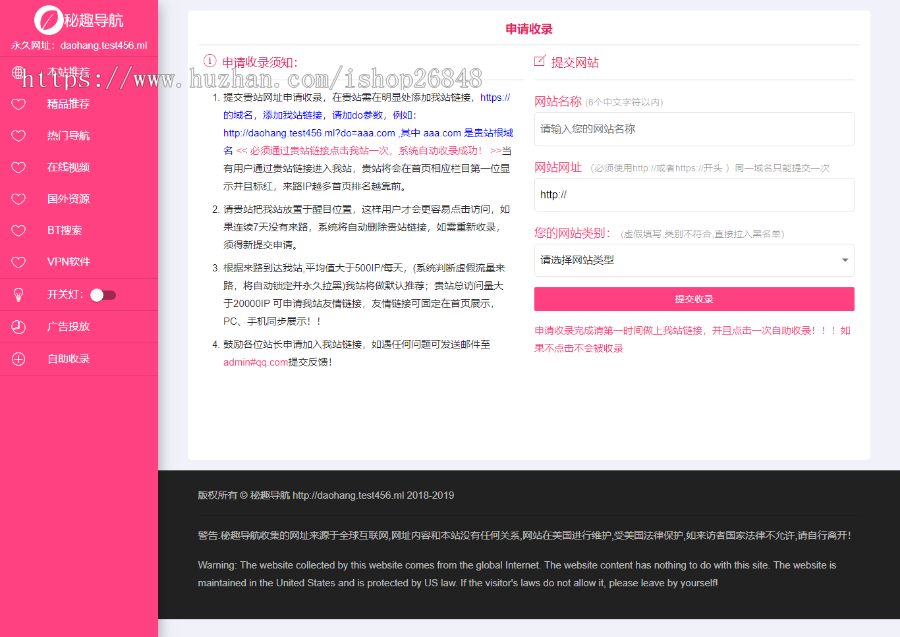900x637 pixels.
Task: Click the red 申请收录完成请第一时间 notice text
Action: 693,339
